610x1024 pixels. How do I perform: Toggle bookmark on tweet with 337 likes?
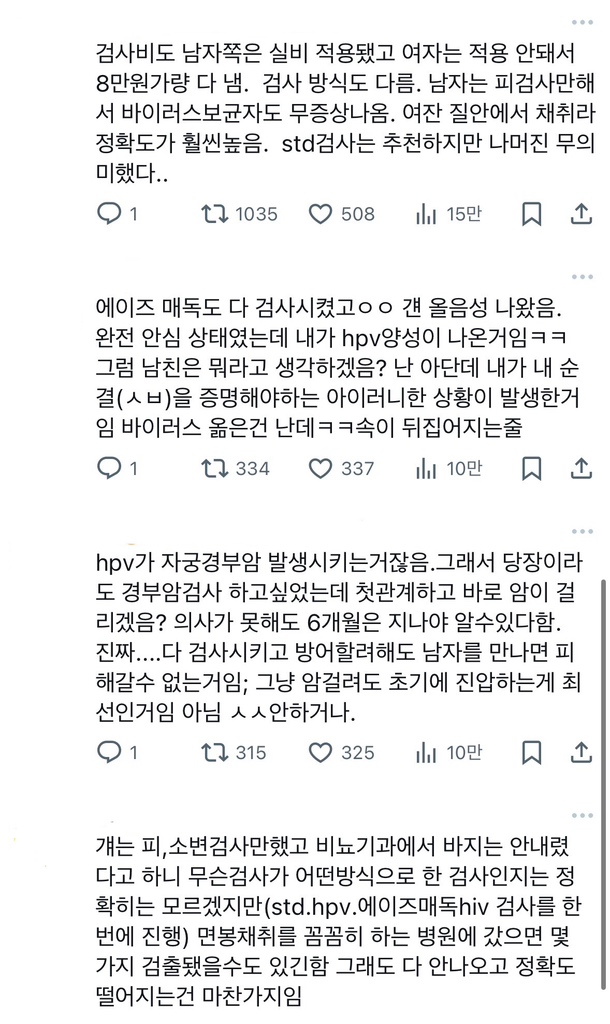click(x=532, y=467)
